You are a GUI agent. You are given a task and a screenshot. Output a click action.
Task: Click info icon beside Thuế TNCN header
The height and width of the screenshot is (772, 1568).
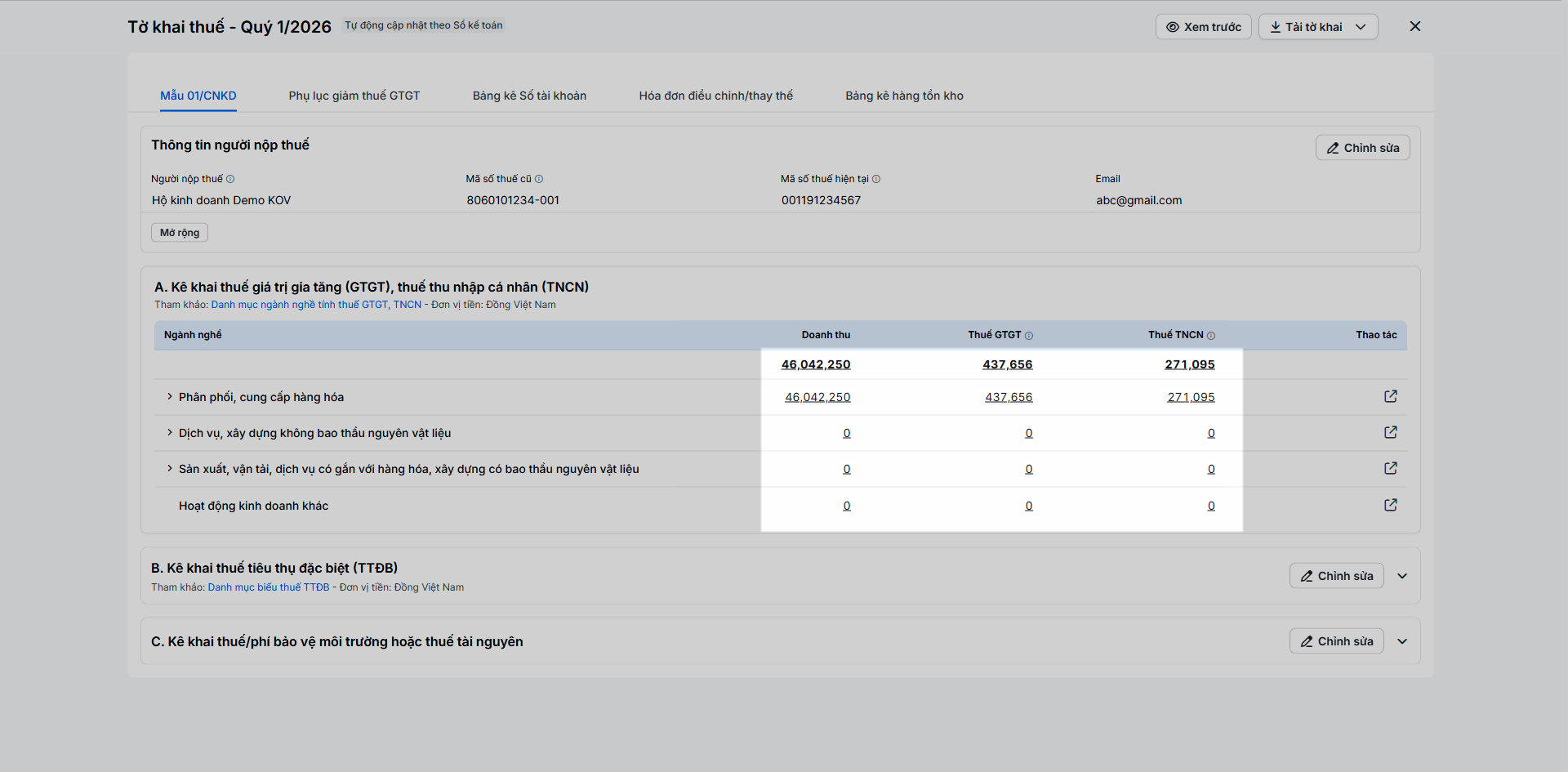pyautogui.click(x=1211, y=336)
